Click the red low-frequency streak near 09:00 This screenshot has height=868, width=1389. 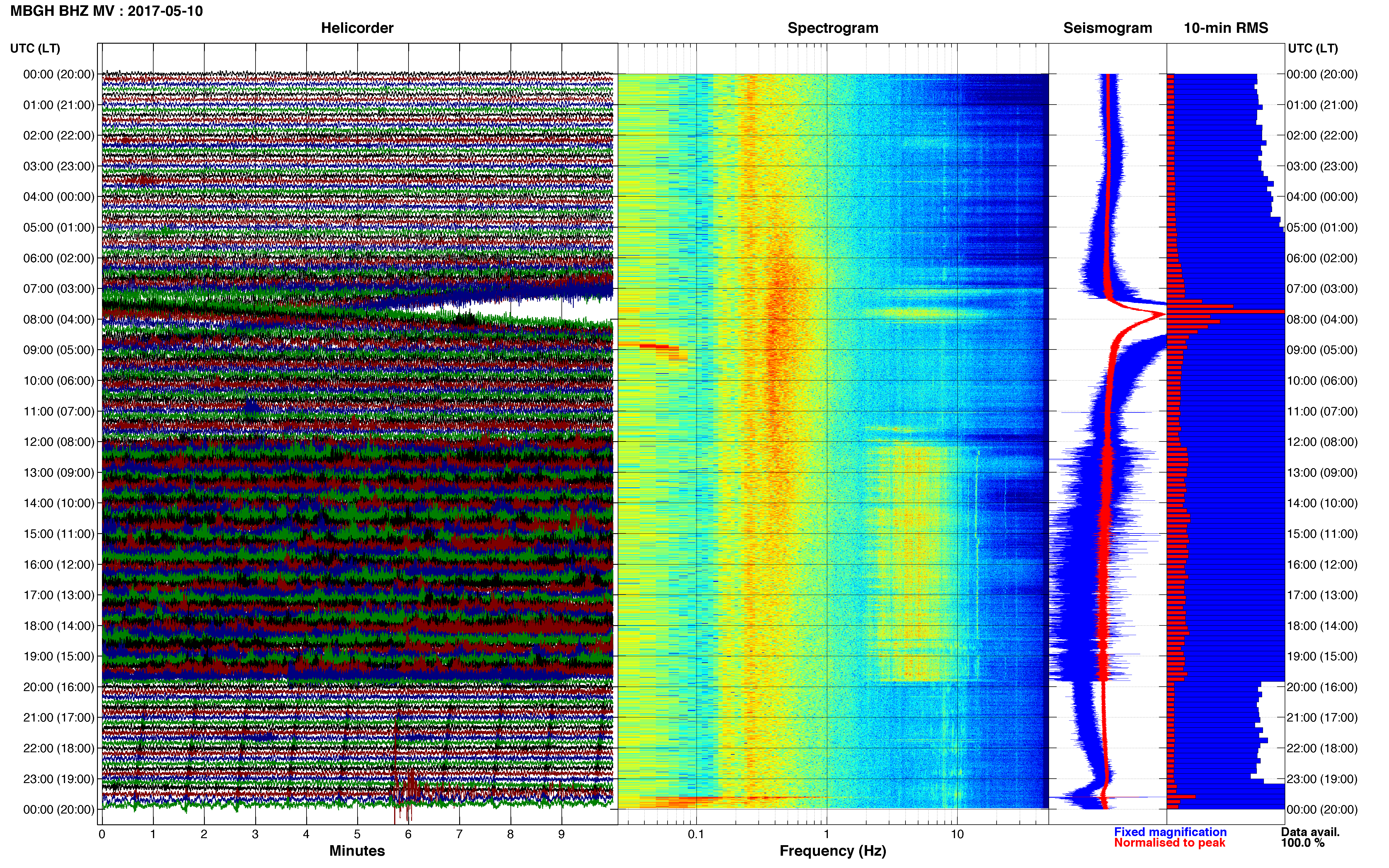click(x=655, y=346)
